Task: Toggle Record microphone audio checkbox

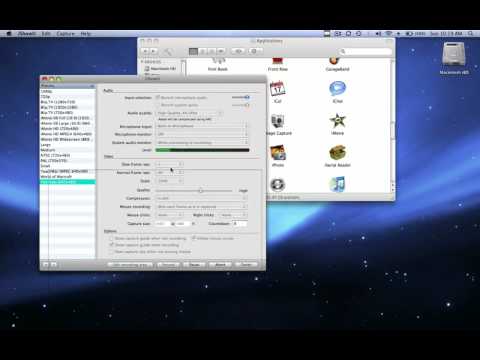Action: pos(158,98)
